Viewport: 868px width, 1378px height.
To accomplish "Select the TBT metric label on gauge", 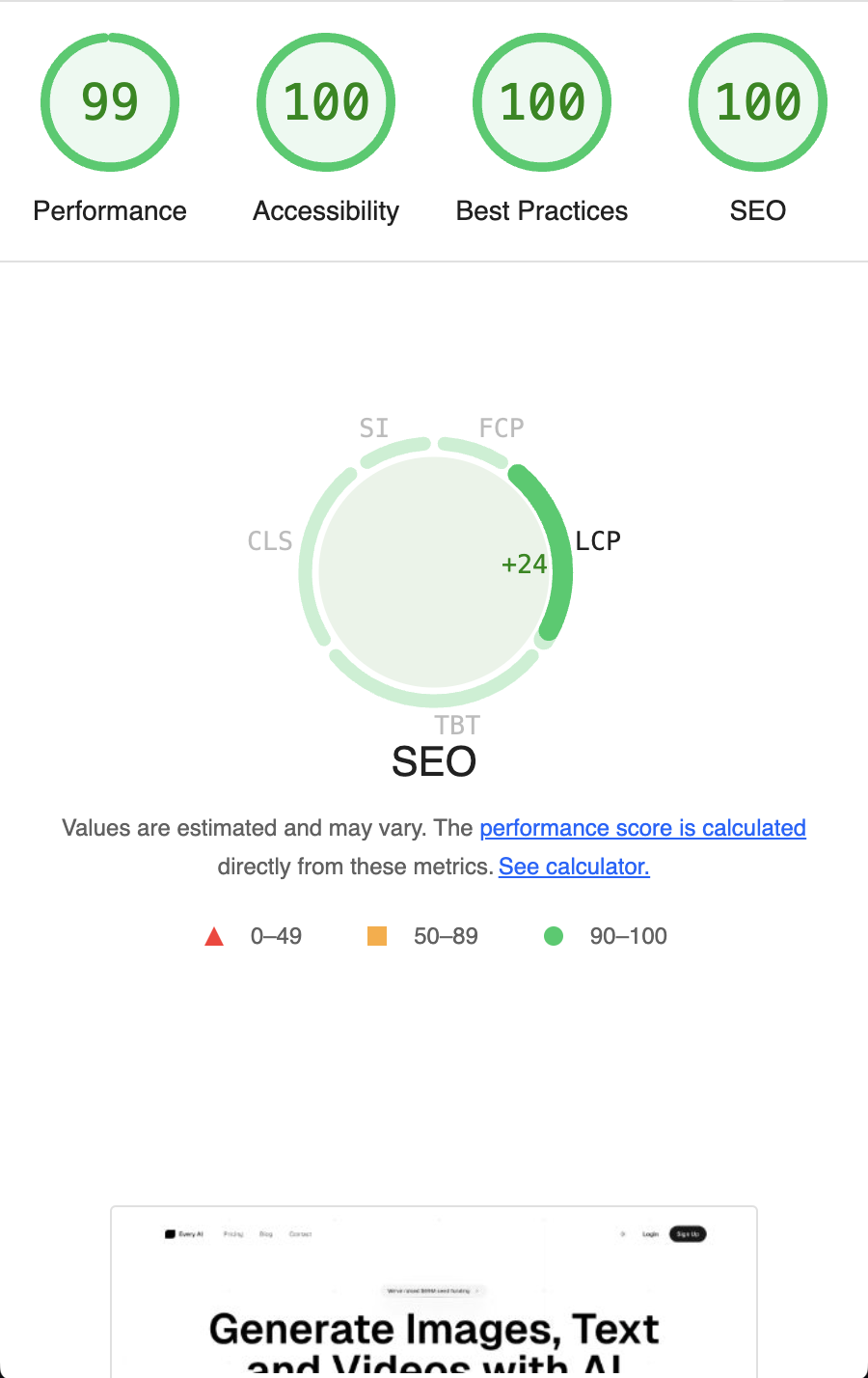I will tap(457, 725).
